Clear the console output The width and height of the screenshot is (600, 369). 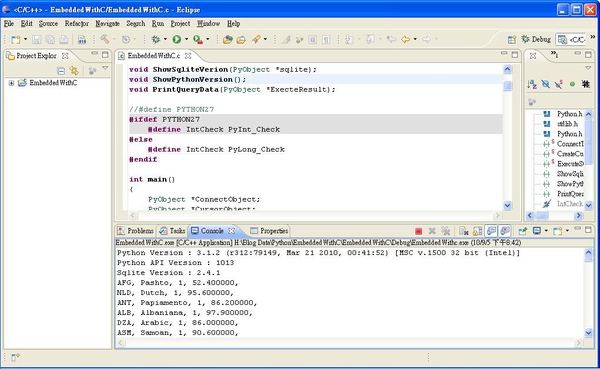click(464, 231)
